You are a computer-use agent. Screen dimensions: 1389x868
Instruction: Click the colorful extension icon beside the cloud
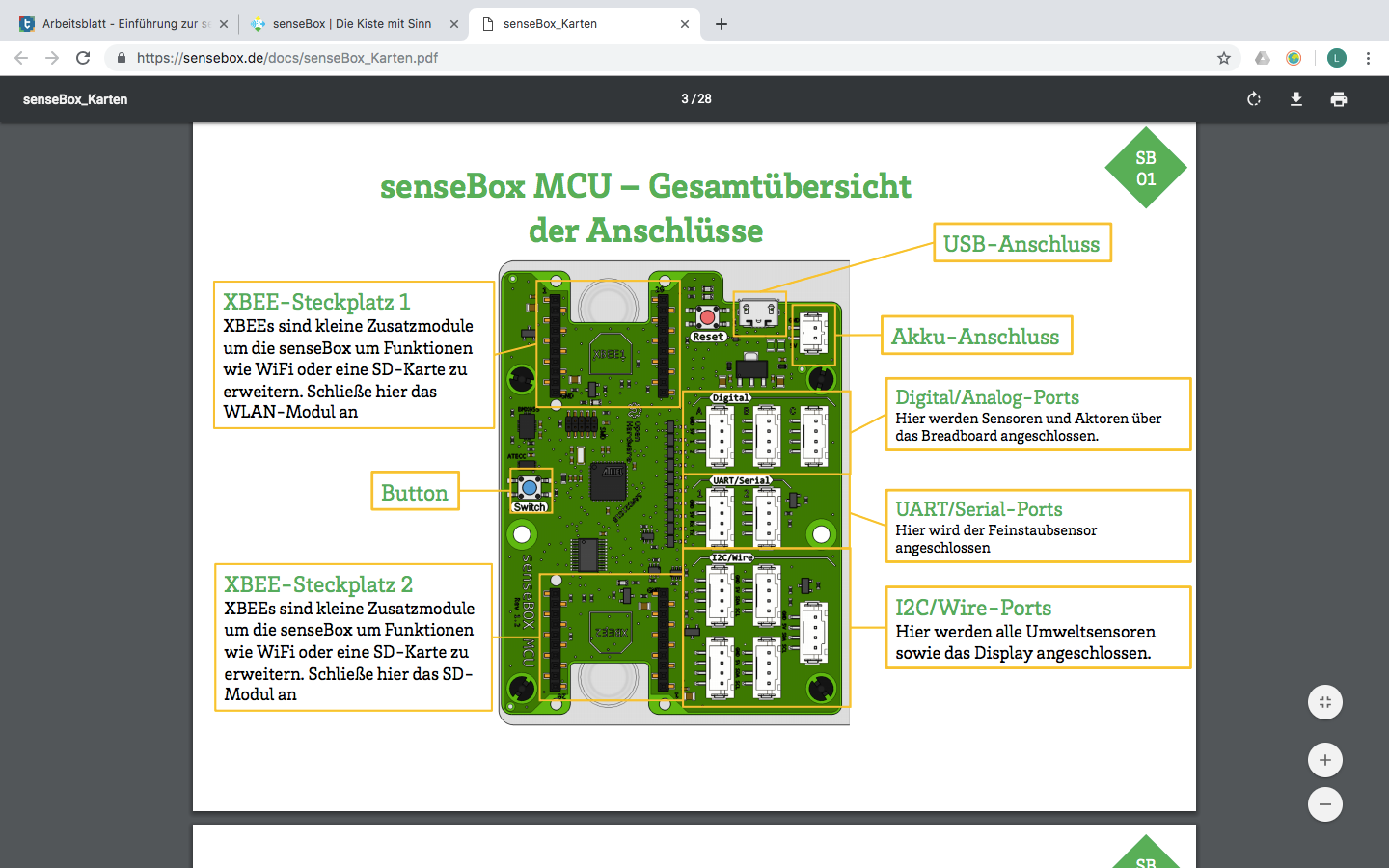[x=1294, y=58]
